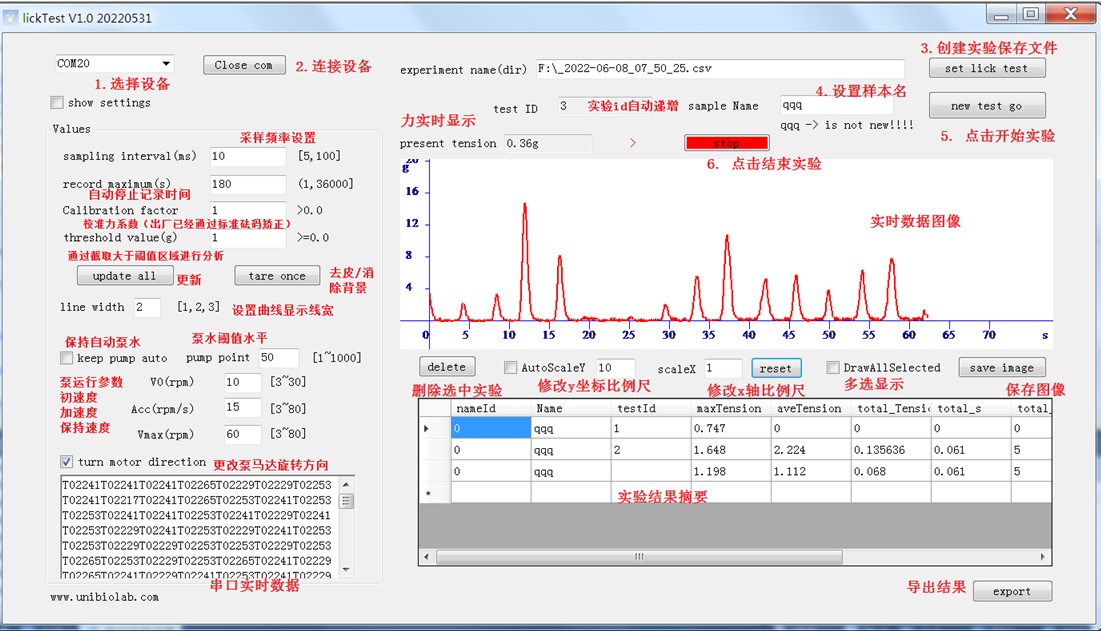Select the aveTension cell 2.224
This screenshot has height=631, width=1101.
pyautogui.click(x=811, y=450)
